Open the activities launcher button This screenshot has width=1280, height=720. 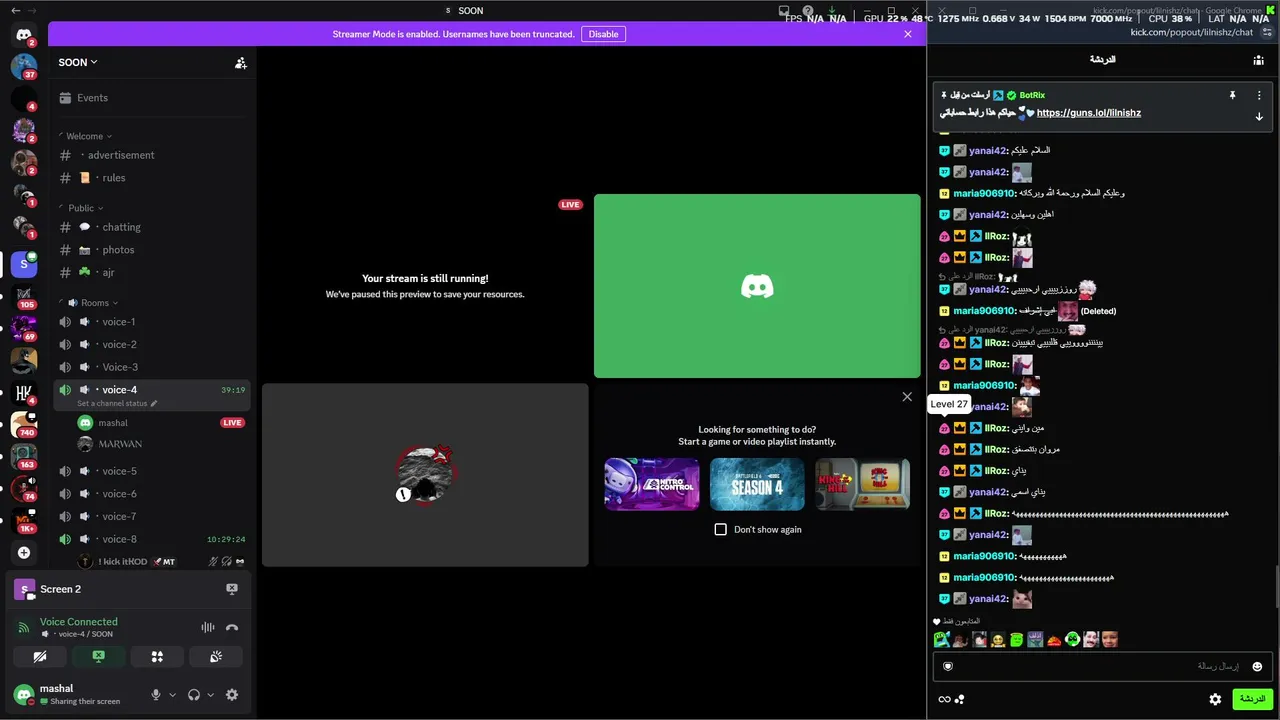tap(157, 657)
